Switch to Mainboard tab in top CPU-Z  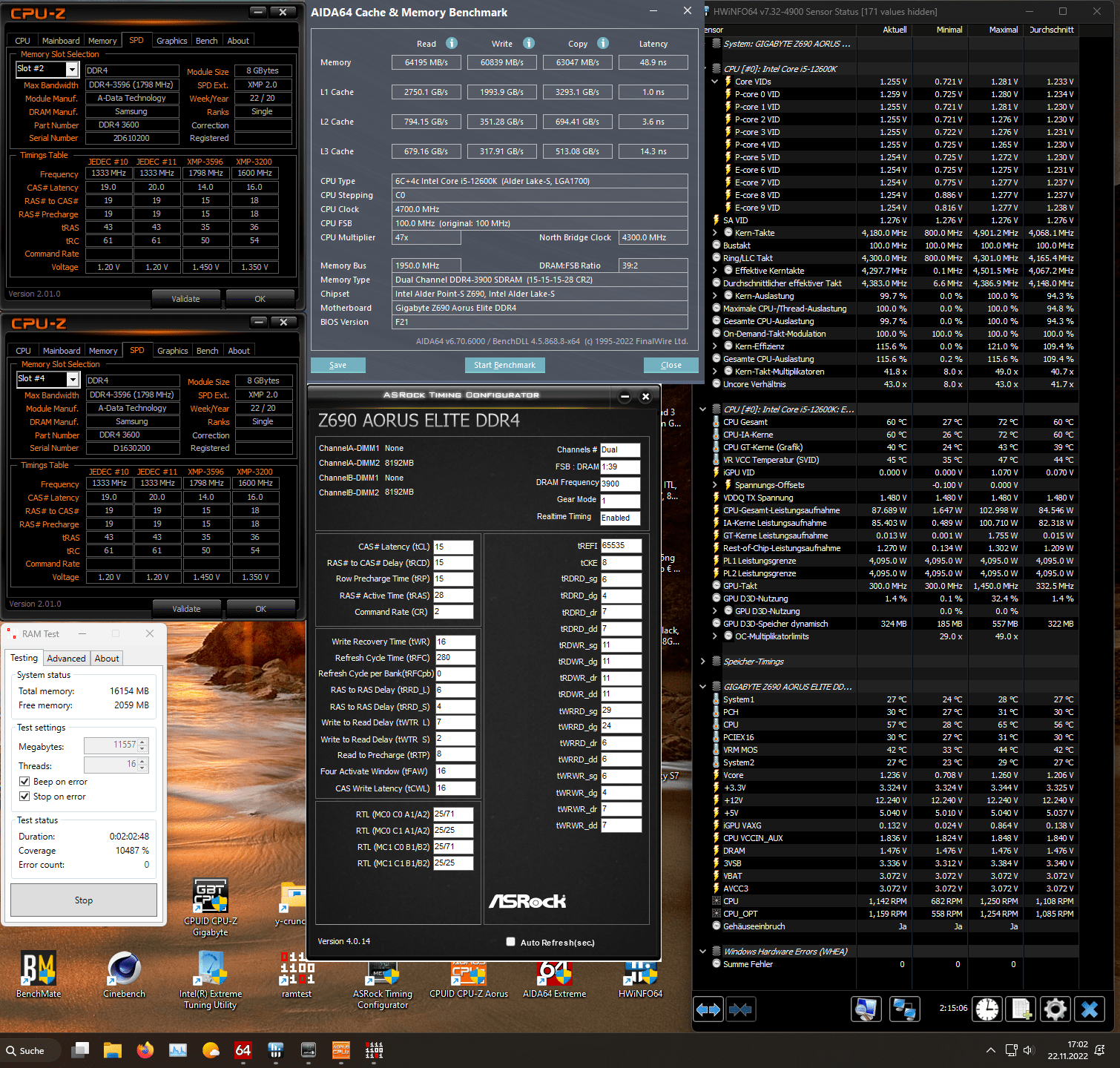[61, 41]
